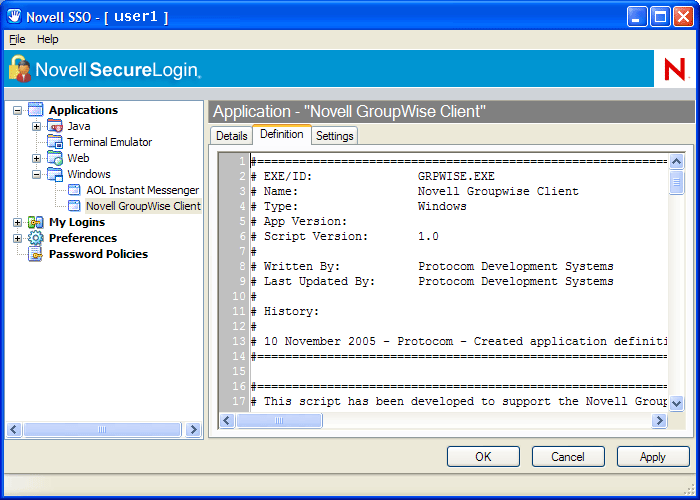Click the Web folder icon

click(x=55, y=158)
